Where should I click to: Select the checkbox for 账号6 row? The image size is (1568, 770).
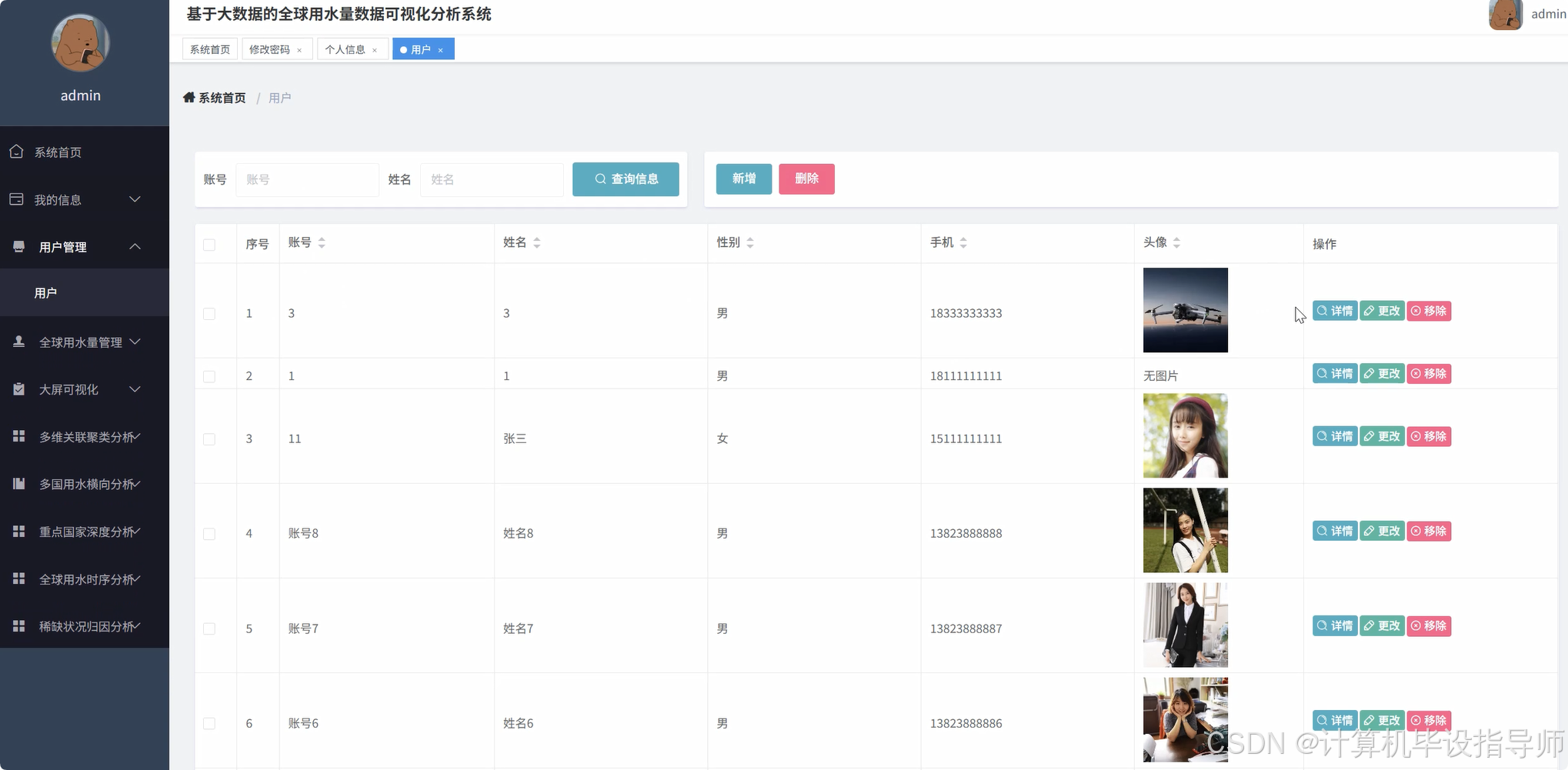(209, 723)
